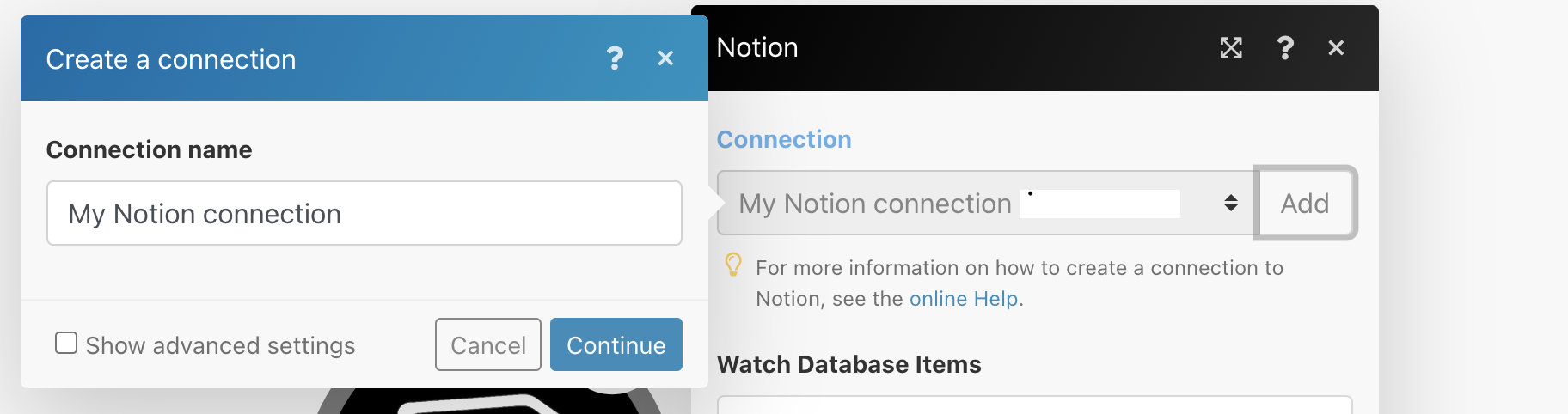The height and width of the screenshot is (414, 1568).
Task: Cancel the connection creation
Action: [x=488, y=344]
